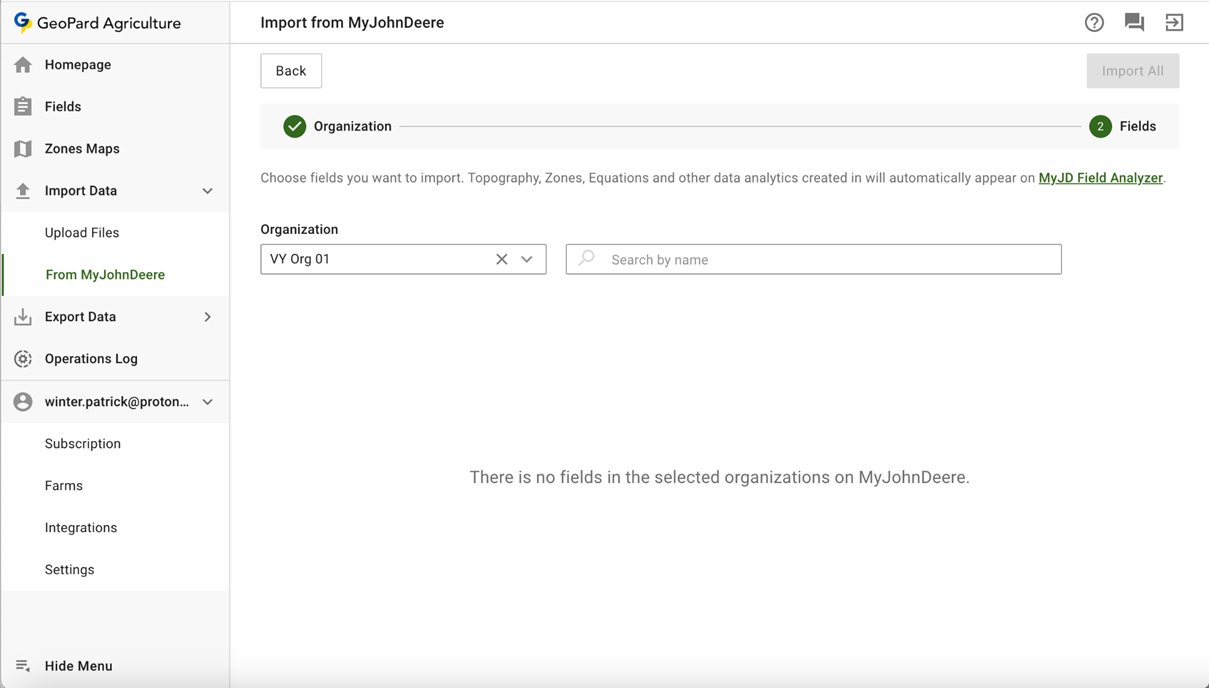Collapse the user account menu chevron
Viewport: 1209px width, 688px height.
tap(207, 402)
